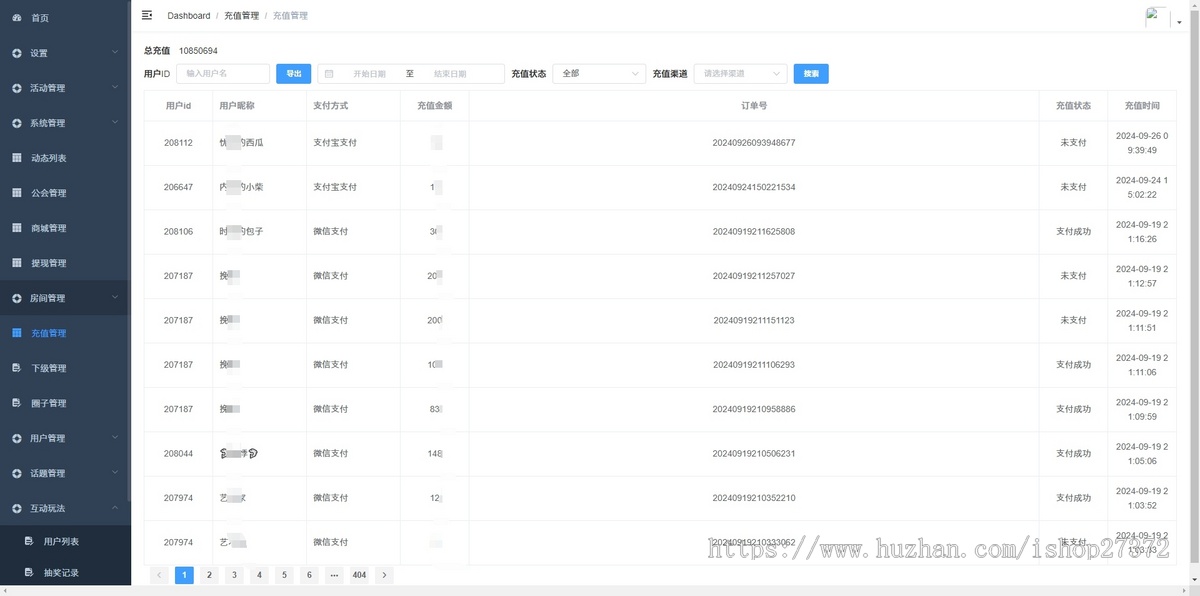This screenshot has height=596, width=1200.
Task: Open 下级管理 via its document icon
Action: [17, 368]
